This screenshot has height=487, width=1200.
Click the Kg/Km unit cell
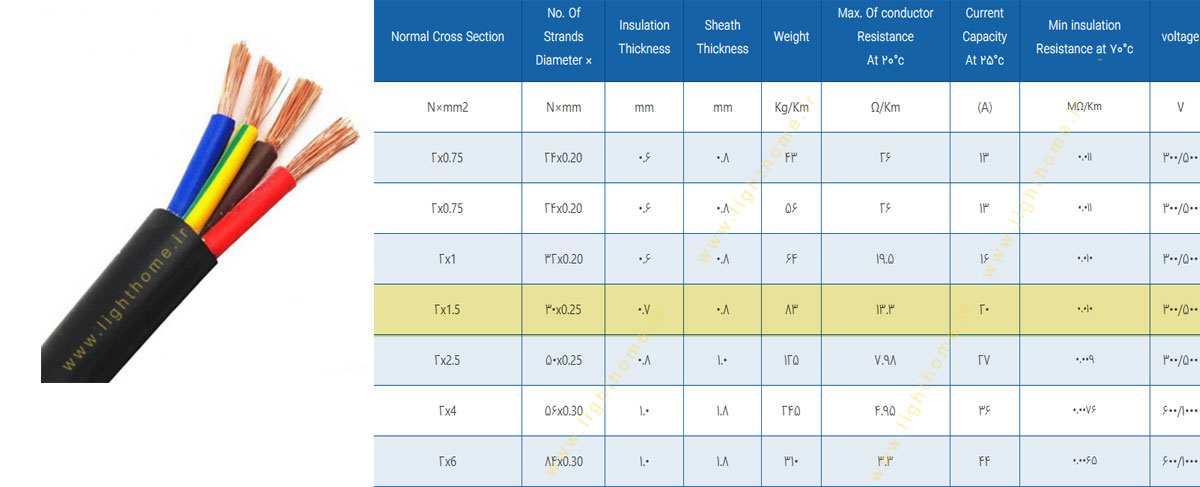pyautogui.click(x=791, y=107)
